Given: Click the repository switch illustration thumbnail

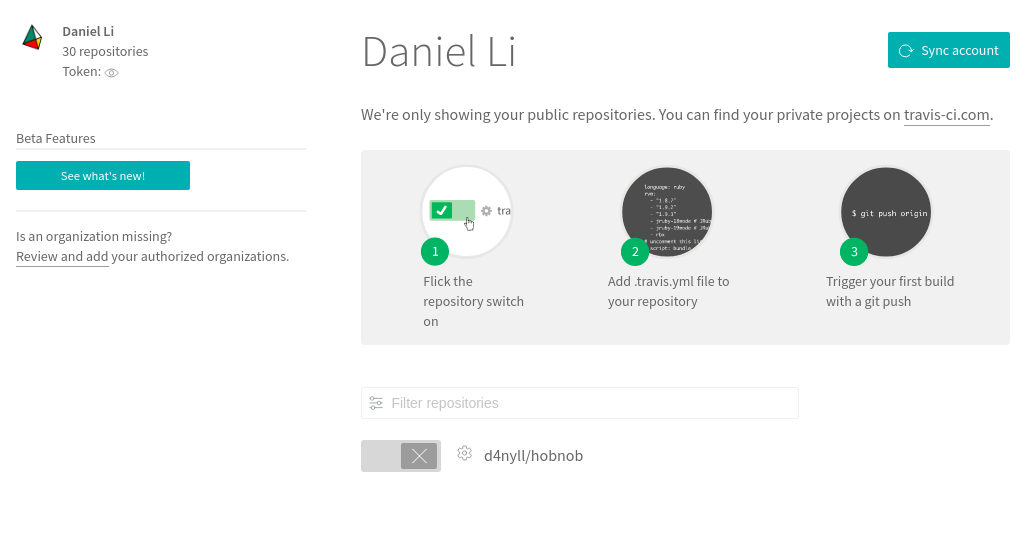Looking at the screenshot, I should tap(468, 210).
